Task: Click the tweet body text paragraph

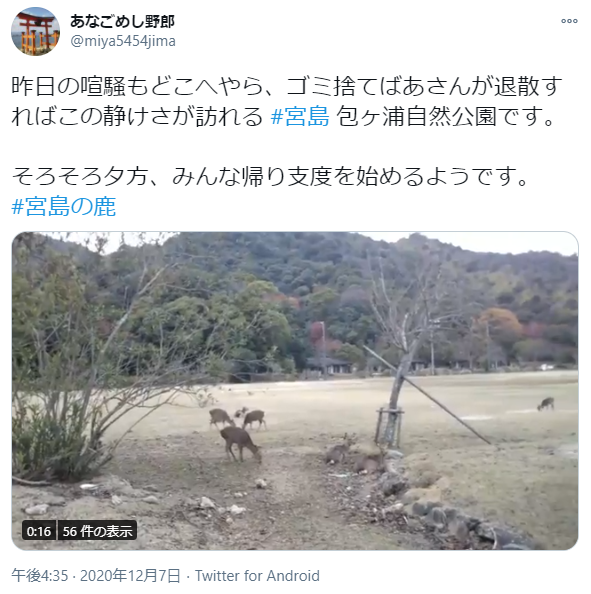Action: click(287, 101)
